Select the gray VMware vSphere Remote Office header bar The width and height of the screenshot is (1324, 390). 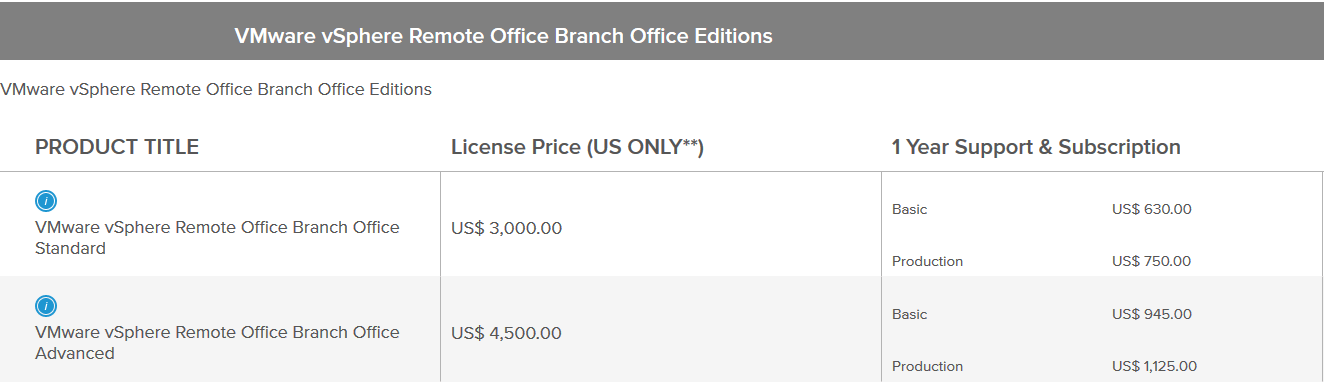pos(662,31)
